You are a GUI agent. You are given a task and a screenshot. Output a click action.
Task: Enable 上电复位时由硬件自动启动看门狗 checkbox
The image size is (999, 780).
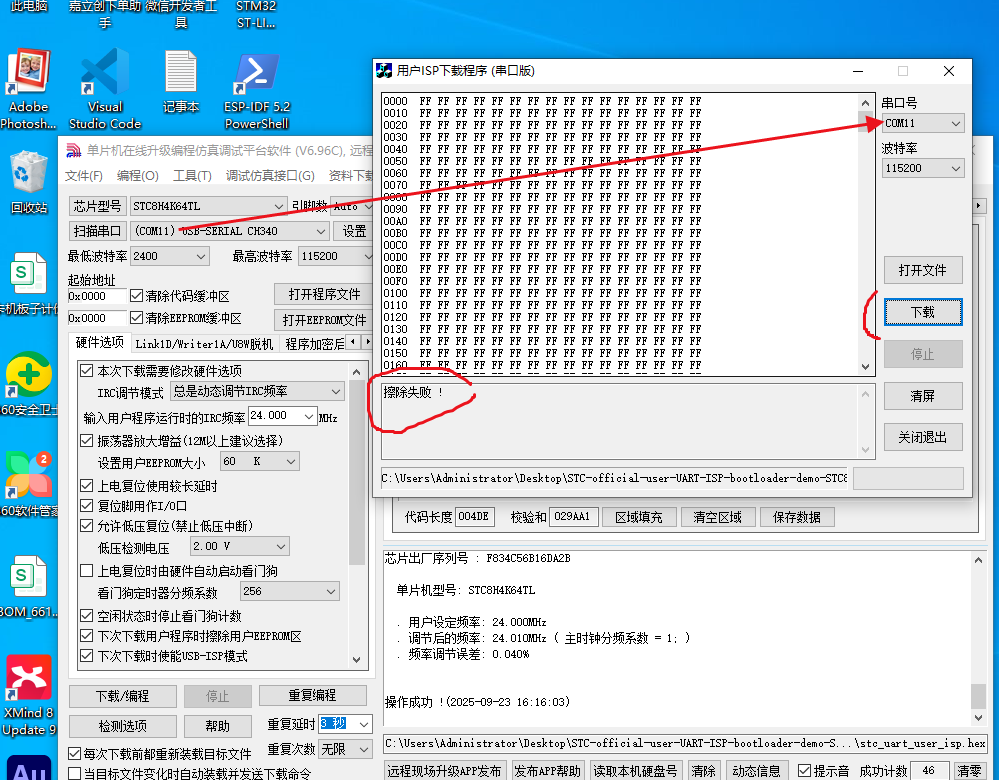87,571
